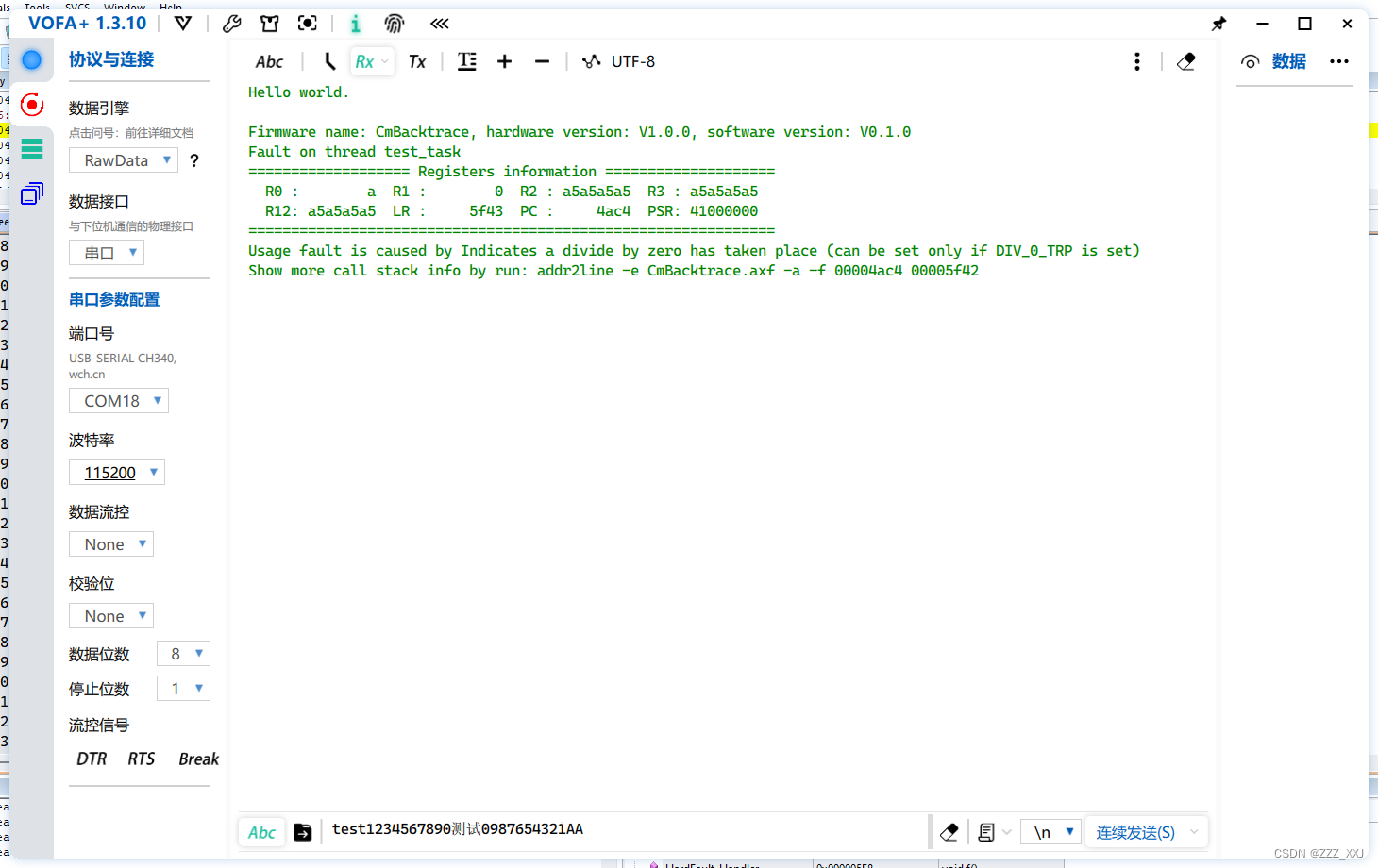Click the 连续发送(S) button
Viewport: 1378px width, 868px height.
point(1135,832)
